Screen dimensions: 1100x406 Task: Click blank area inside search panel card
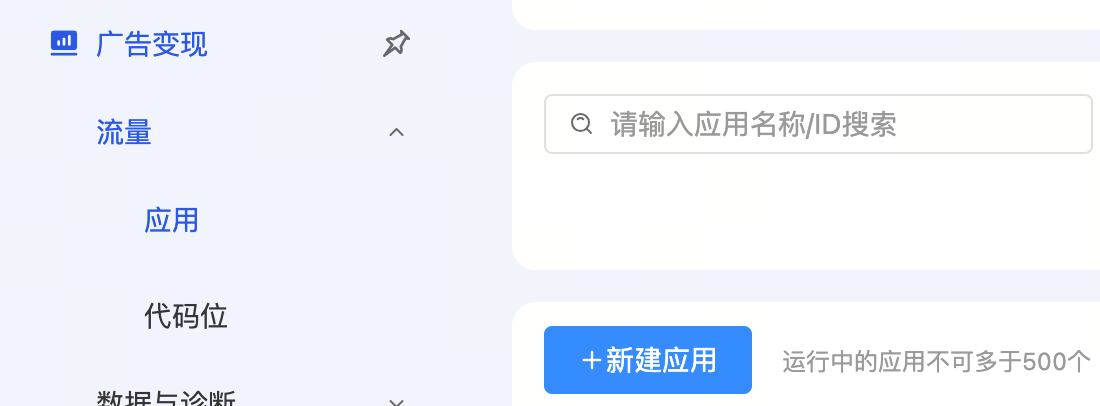click(807, 210)
